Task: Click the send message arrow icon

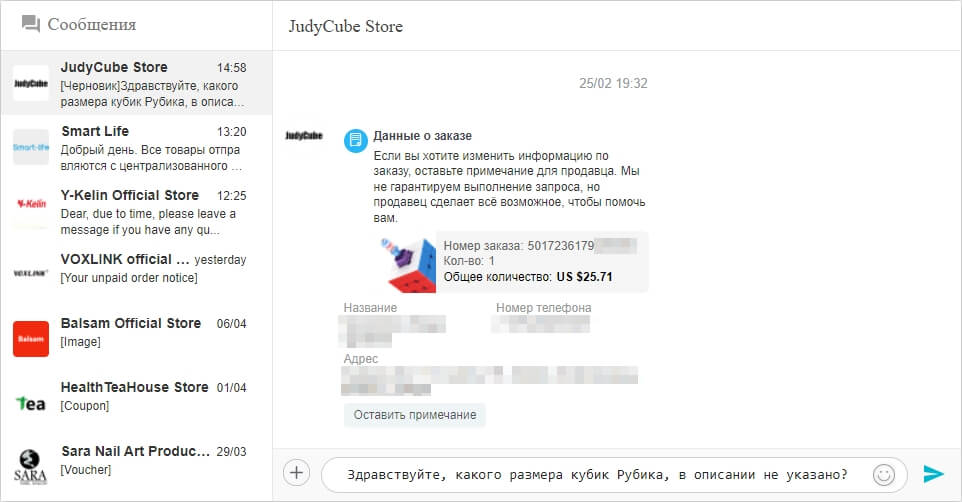Action: pos(933,474)
